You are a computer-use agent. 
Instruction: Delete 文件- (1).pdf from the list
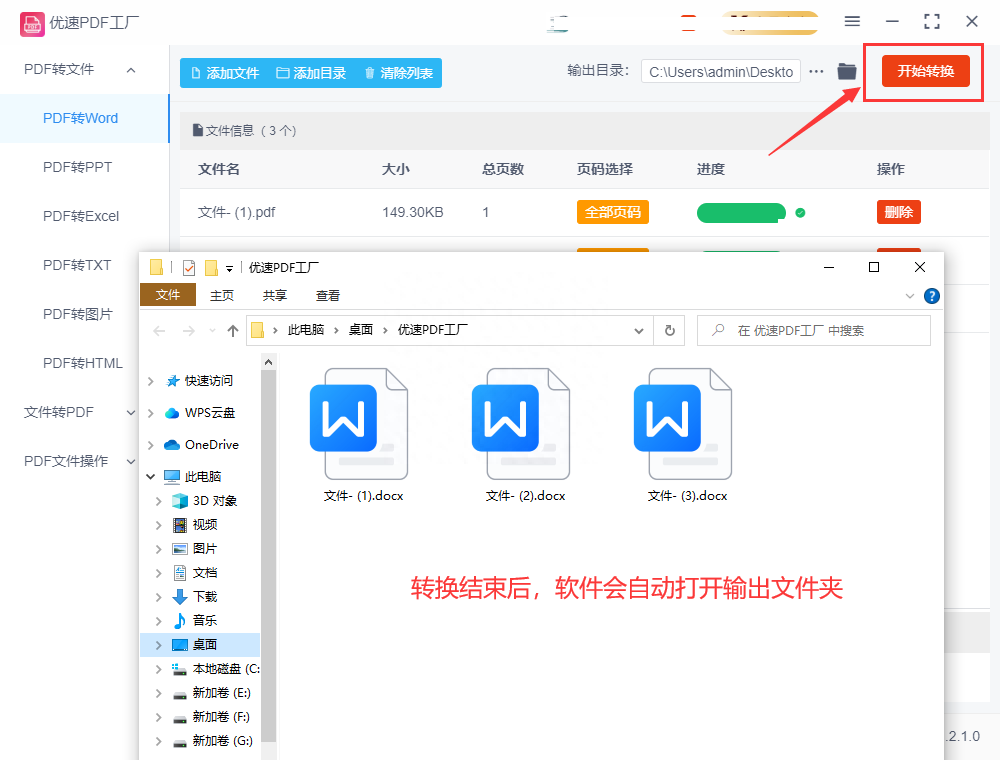tap(898, 212)
